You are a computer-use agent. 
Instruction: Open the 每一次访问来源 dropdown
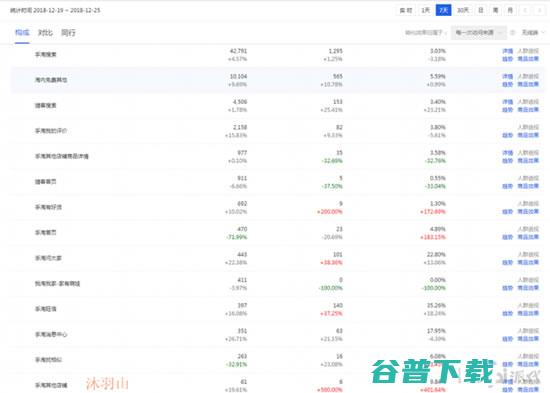478,33
